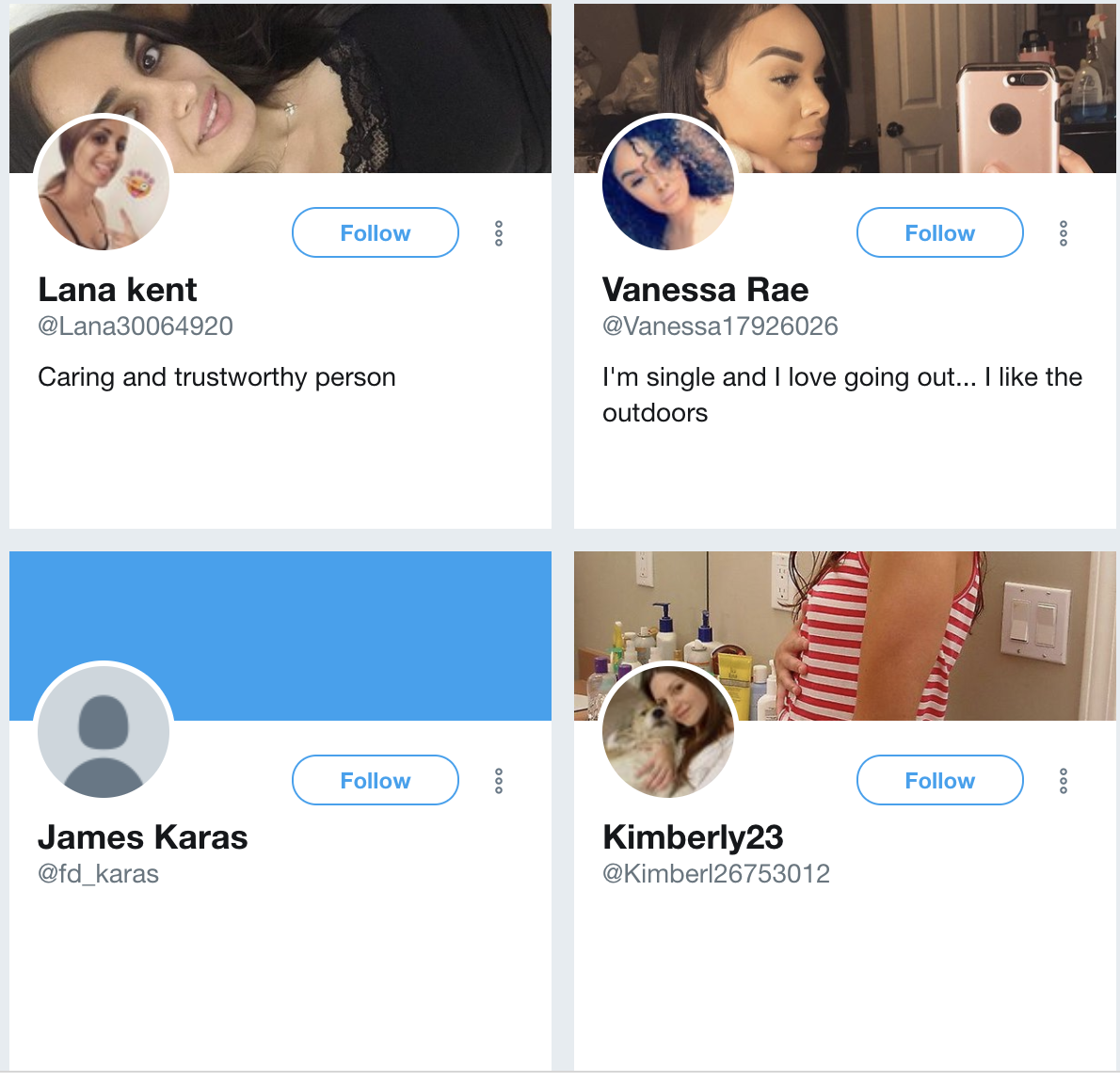
Task: Click Follow on Vanessa Rae's card
Action: tap(939, 232)
